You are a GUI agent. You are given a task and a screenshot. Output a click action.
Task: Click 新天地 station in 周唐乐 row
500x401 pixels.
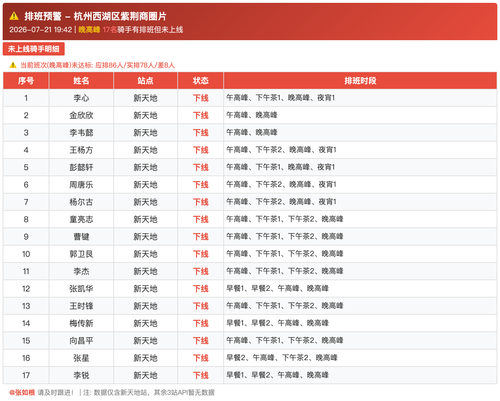click(145, 185)
